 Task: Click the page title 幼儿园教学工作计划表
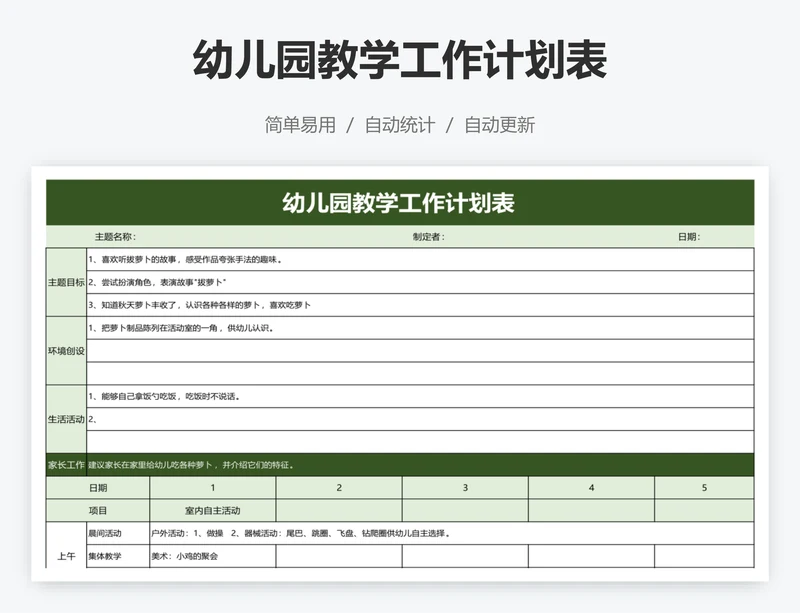click(400, 60)
